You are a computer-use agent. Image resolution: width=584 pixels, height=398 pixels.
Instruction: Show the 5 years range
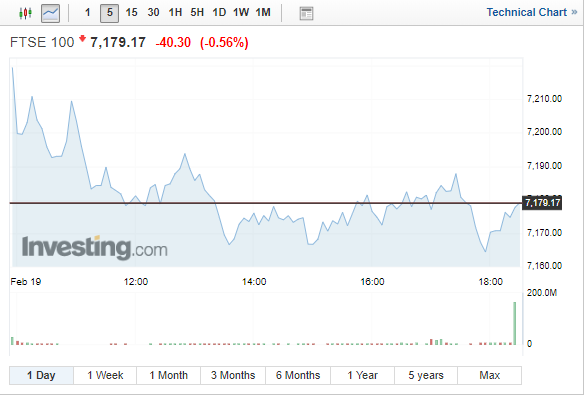pyautogui.click(x=426, y=375)
